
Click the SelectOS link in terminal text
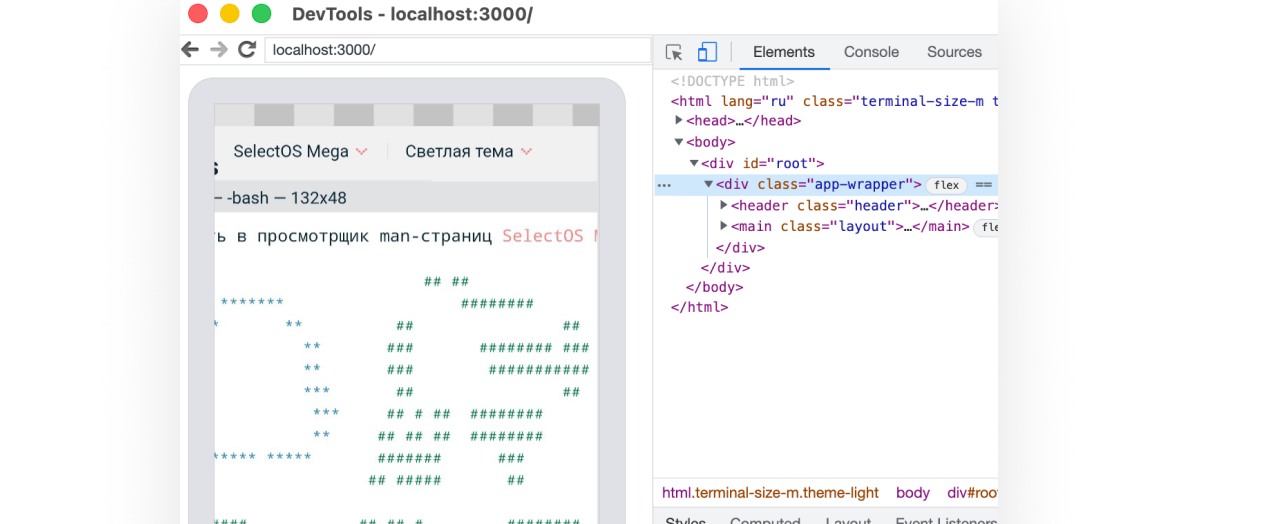[549, 236]
